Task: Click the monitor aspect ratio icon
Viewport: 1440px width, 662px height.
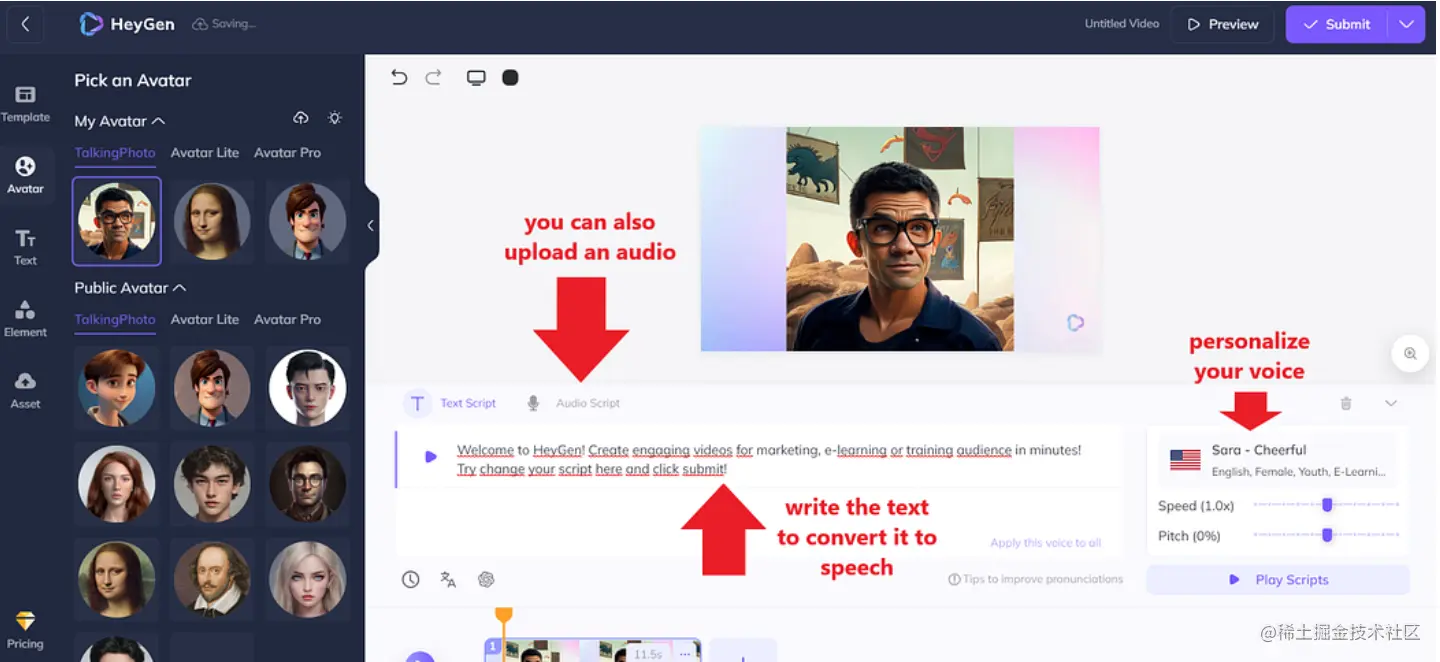Action: [x=476, y=77]
